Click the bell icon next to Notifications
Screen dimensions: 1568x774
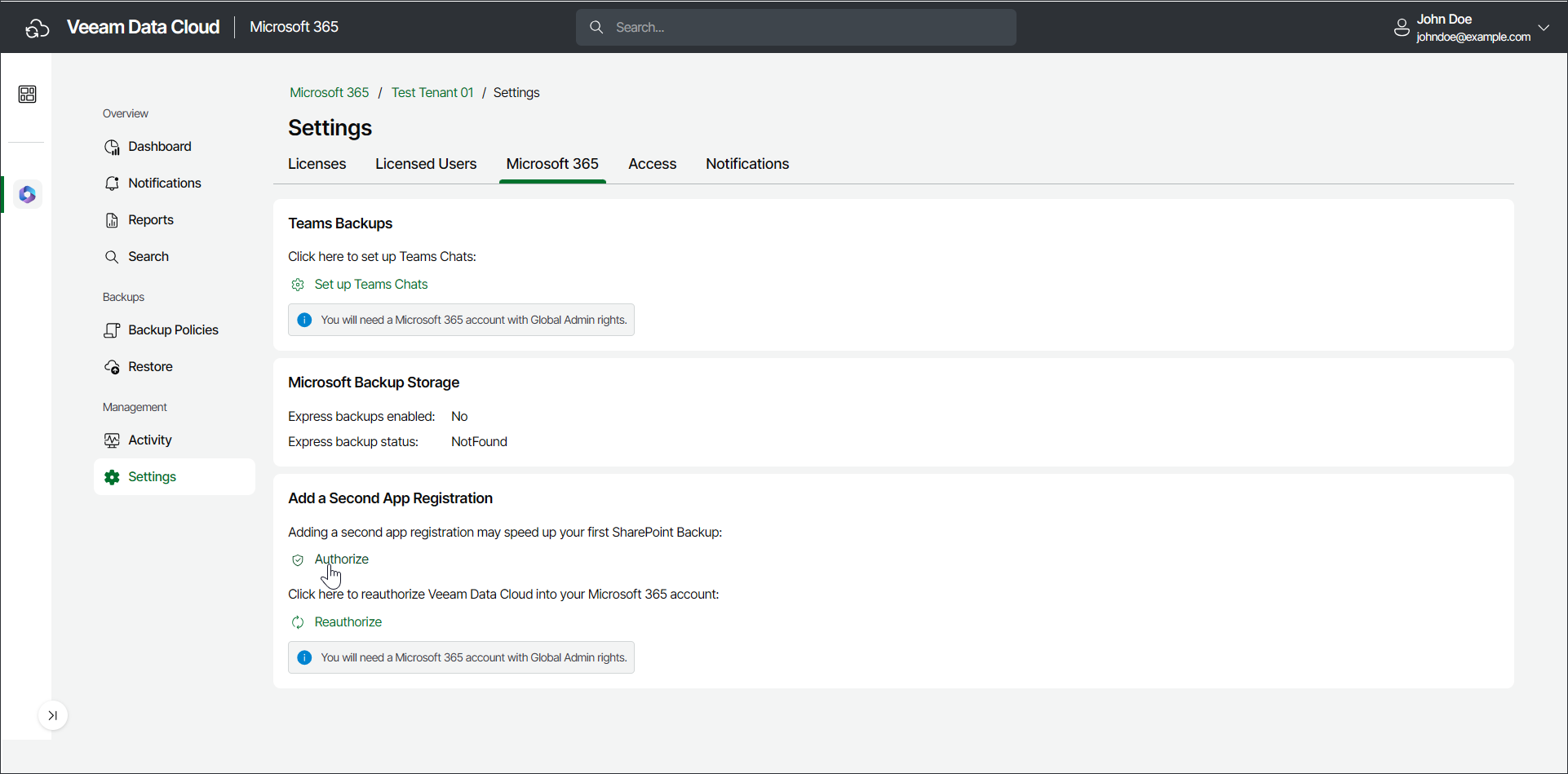112,184
